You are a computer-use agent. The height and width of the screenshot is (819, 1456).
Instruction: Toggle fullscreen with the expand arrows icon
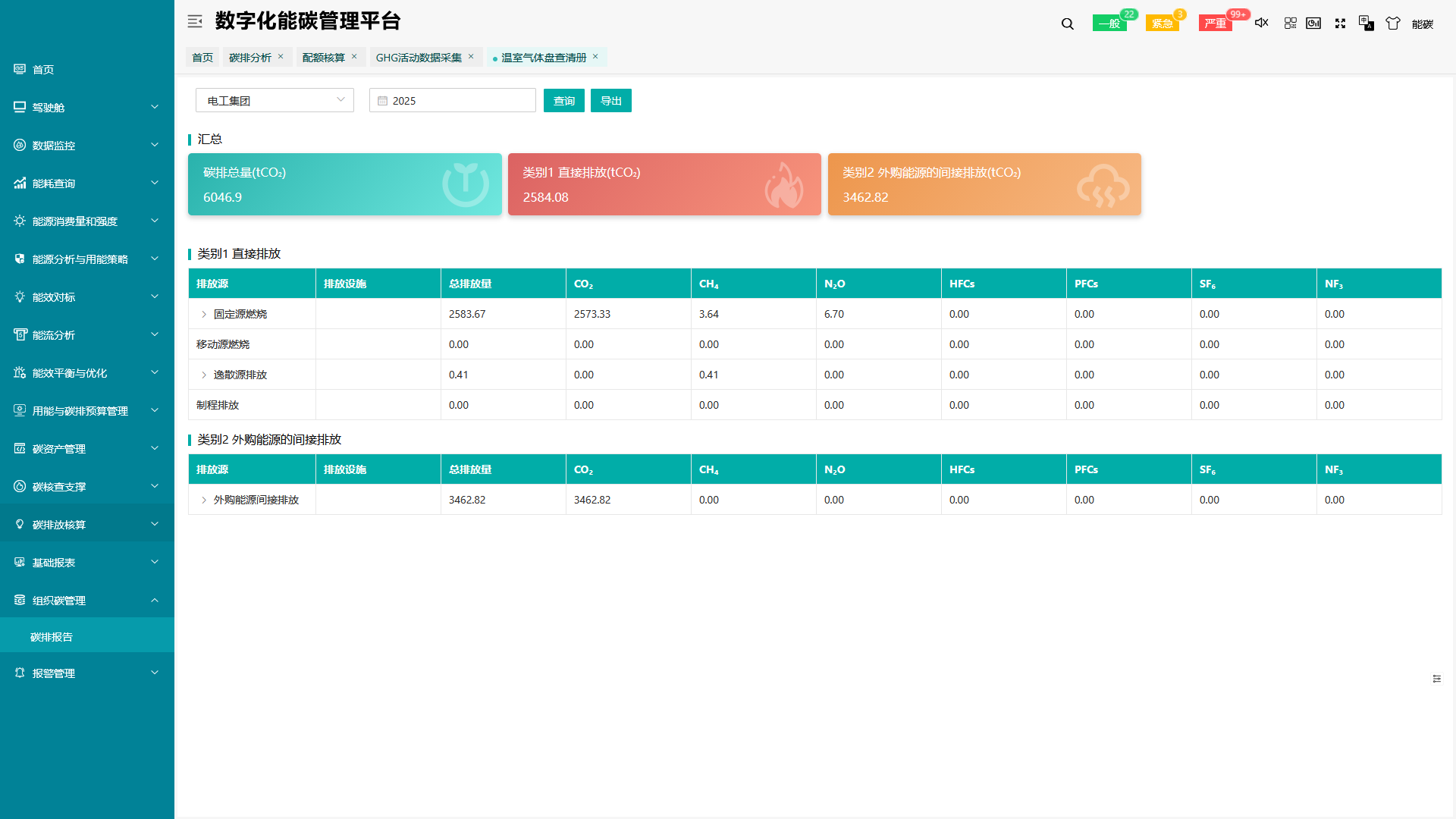pos(1340,24)
